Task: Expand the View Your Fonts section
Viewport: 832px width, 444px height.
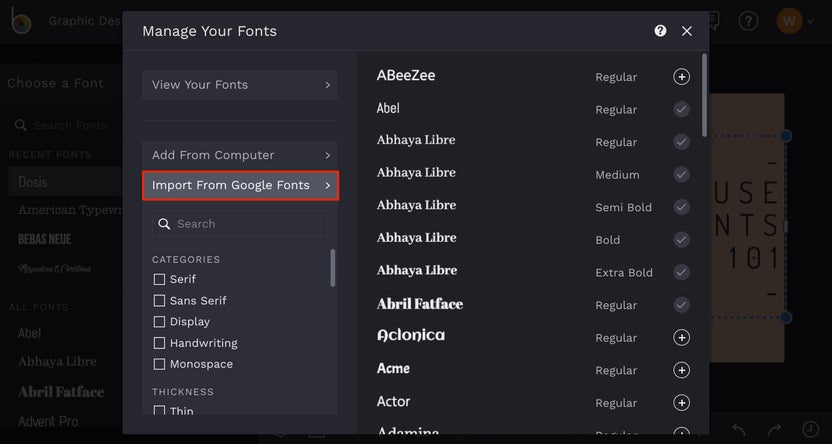Action: pyautogui.click(x=240, y=85)
